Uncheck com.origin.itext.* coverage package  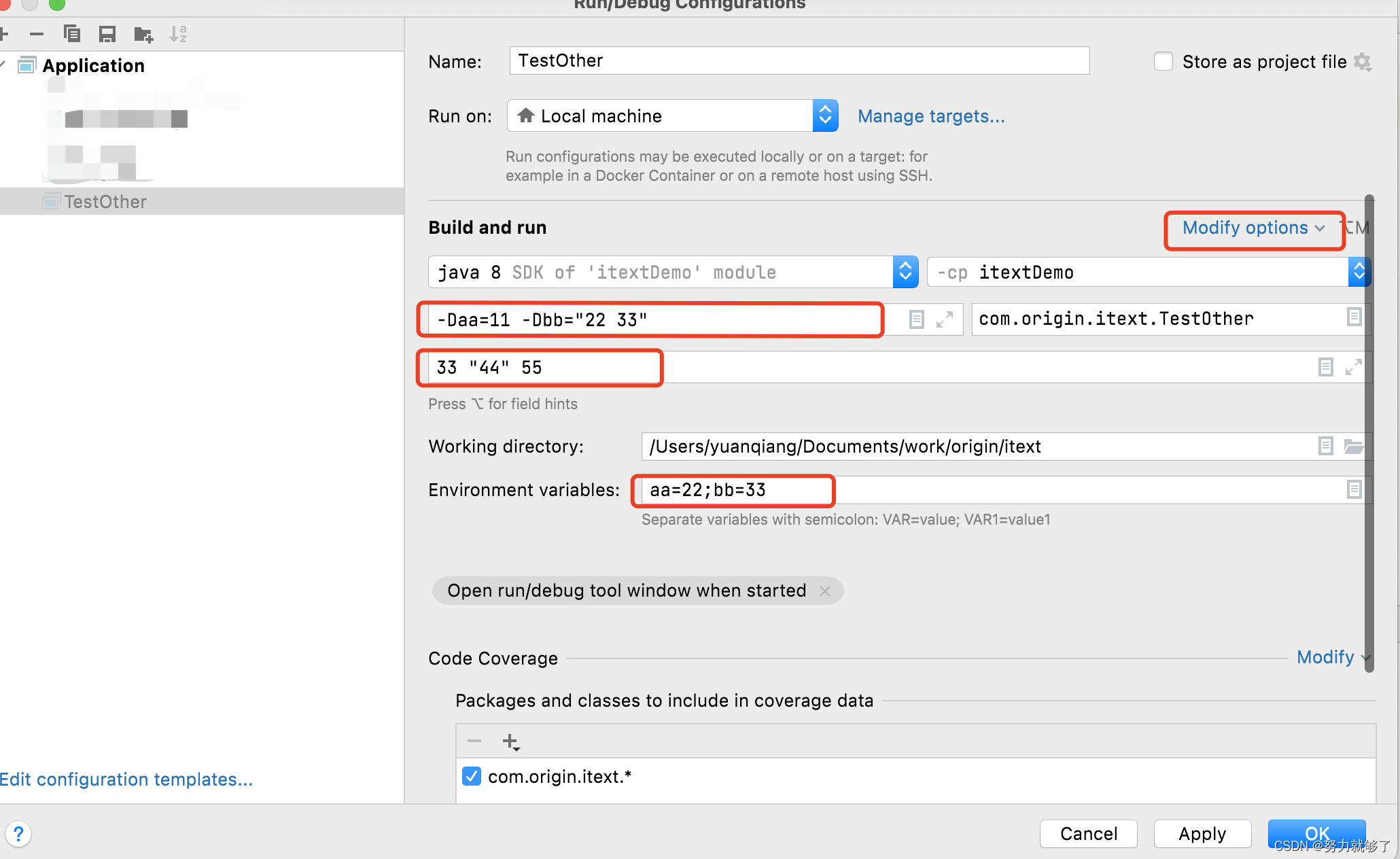[x=472, y=776]
